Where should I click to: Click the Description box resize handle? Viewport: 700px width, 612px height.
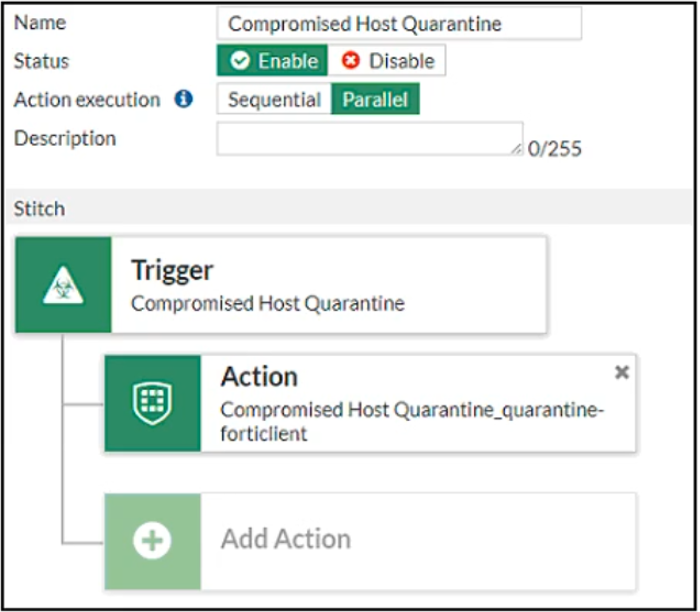517,149
